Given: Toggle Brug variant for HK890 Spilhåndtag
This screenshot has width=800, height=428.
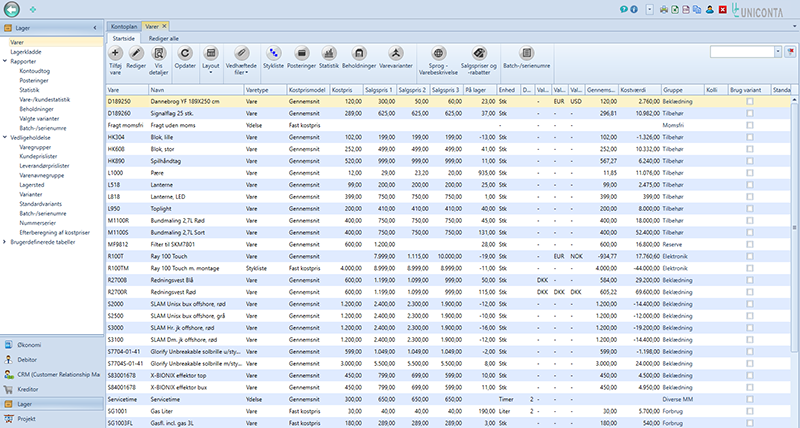Looking at the screenshot, I should coord(749,161).
